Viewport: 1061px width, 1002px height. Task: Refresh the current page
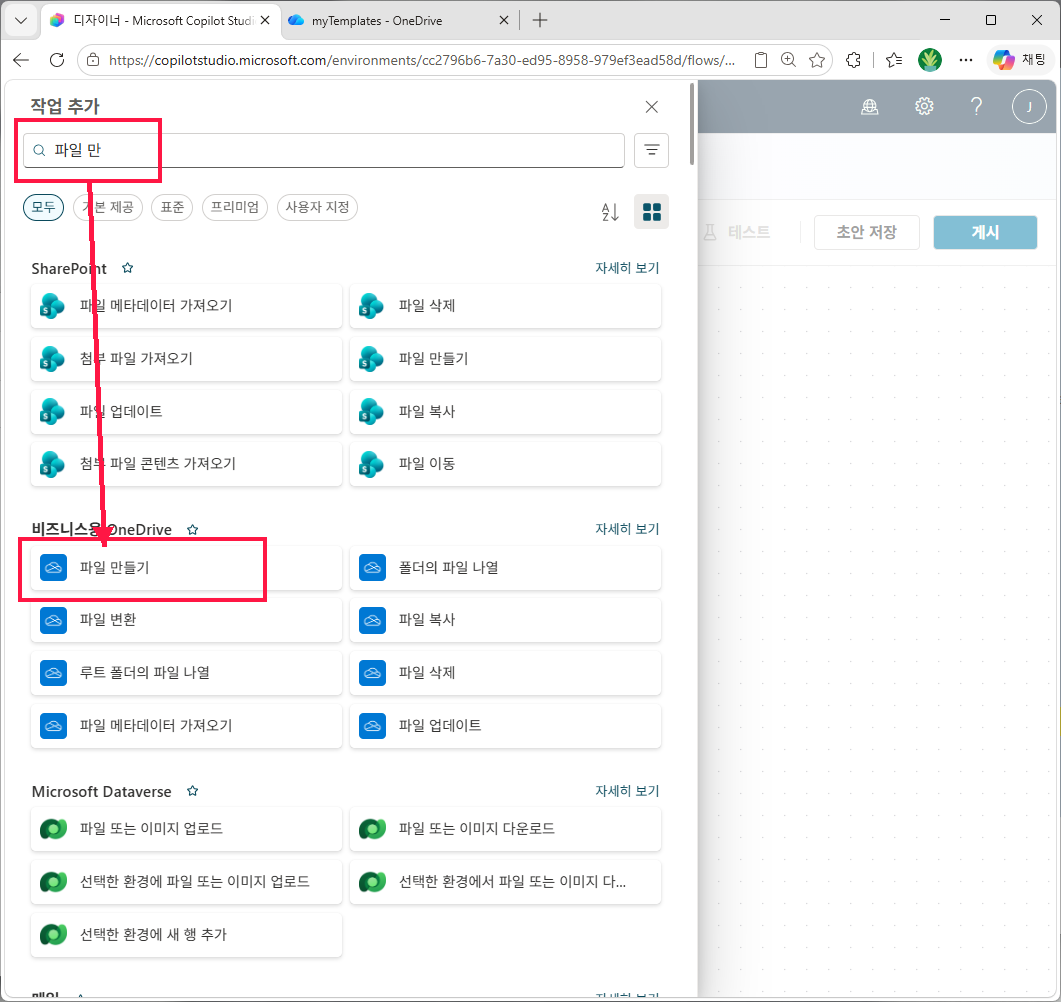57,60
